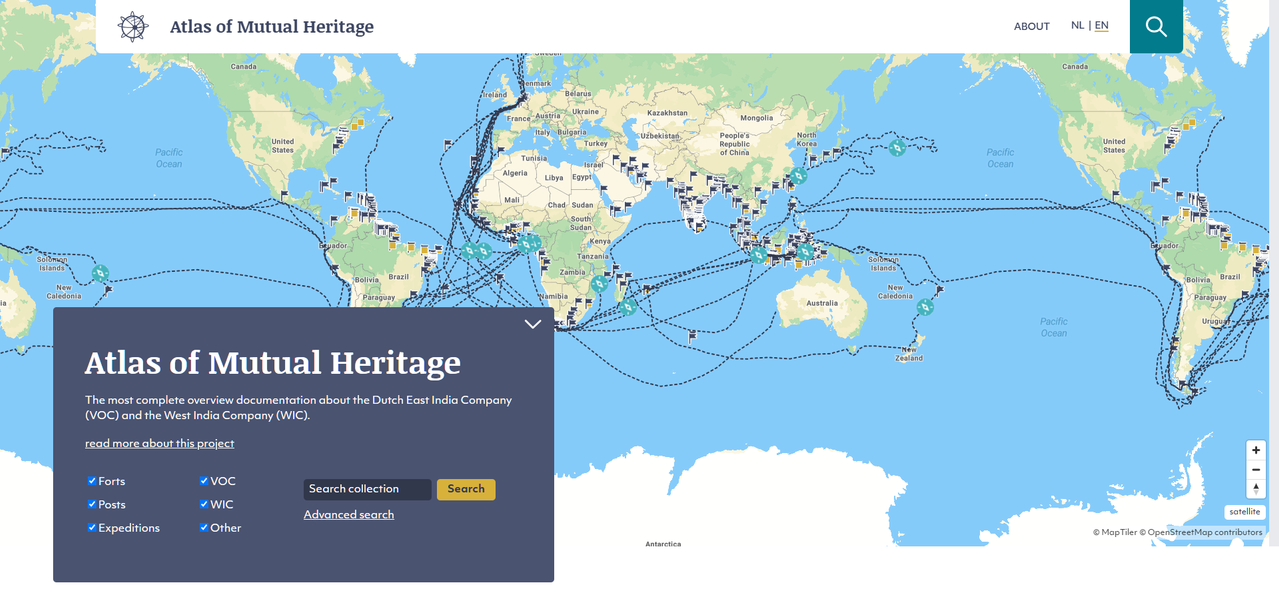The width and height of the screenshot is (1279, 607).
Task: Zoom out the map with minus button
Action: 1256,469
